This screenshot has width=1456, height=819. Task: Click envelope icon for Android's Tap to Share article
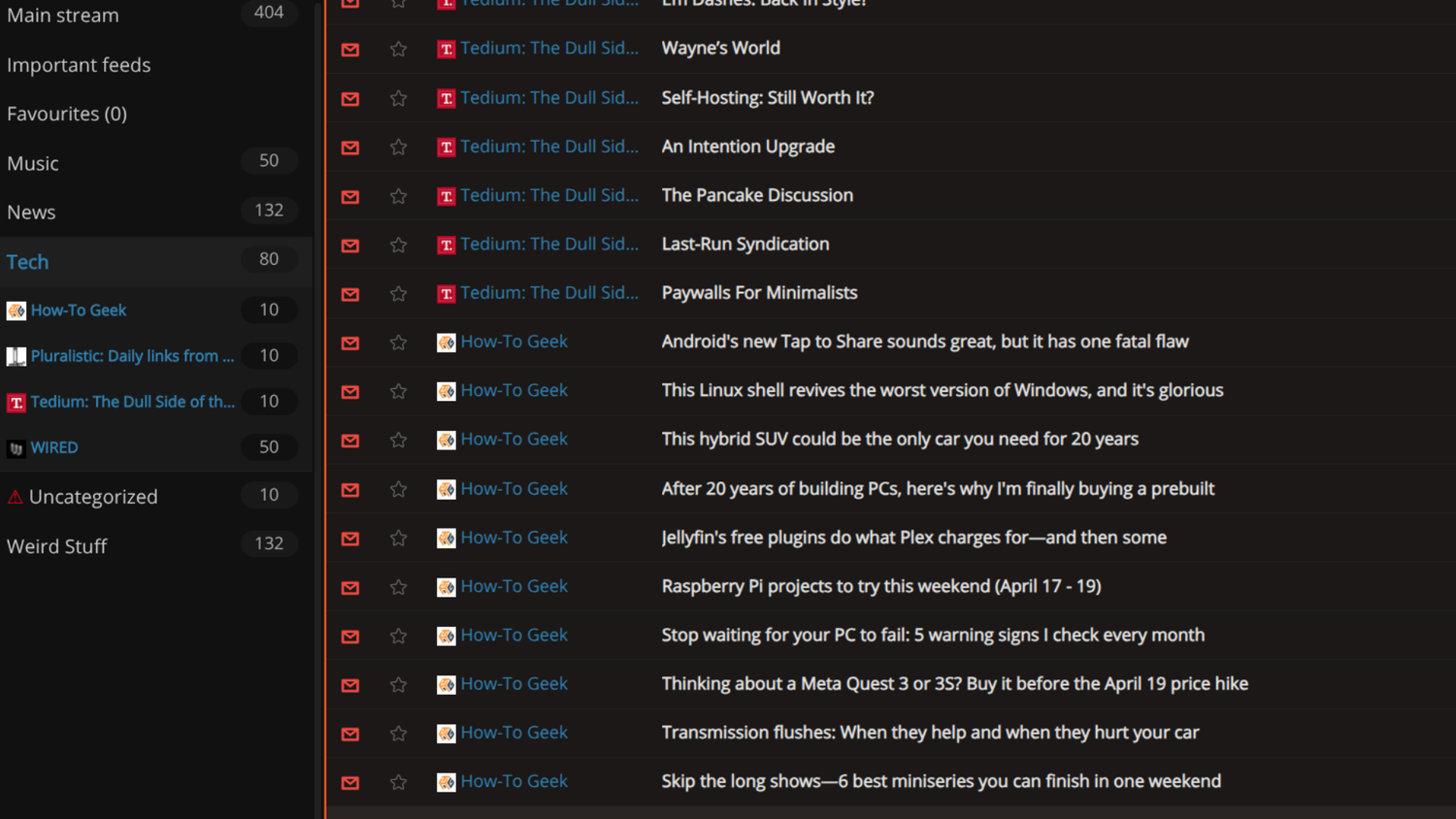[x=350, y=343]
